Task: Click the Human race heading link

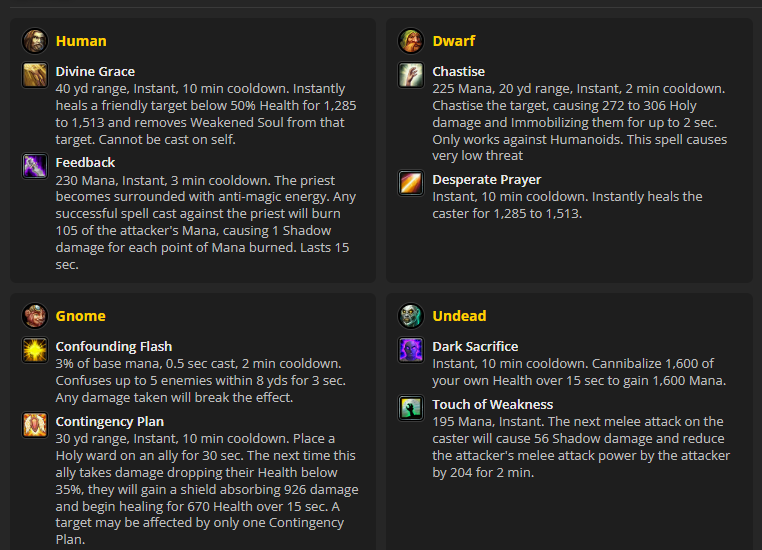Action: point(81,41)
